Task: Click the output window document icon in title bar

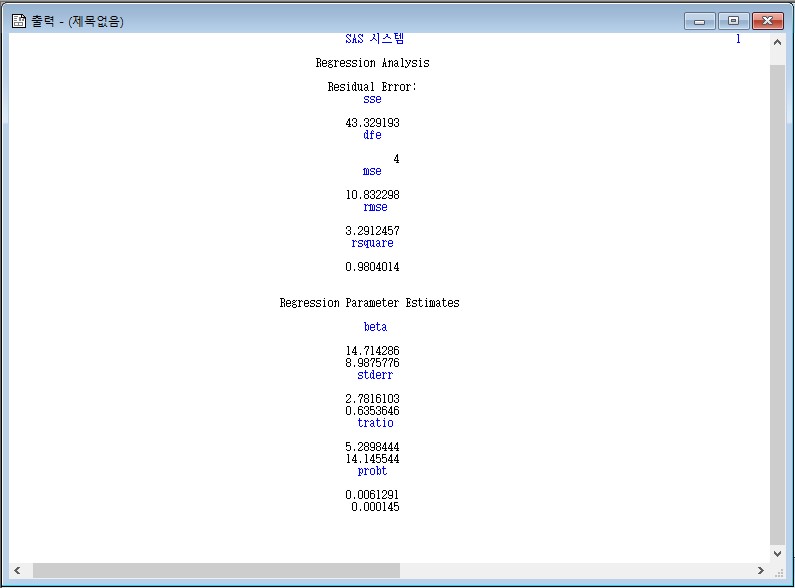Action: [x=19, y=21]
